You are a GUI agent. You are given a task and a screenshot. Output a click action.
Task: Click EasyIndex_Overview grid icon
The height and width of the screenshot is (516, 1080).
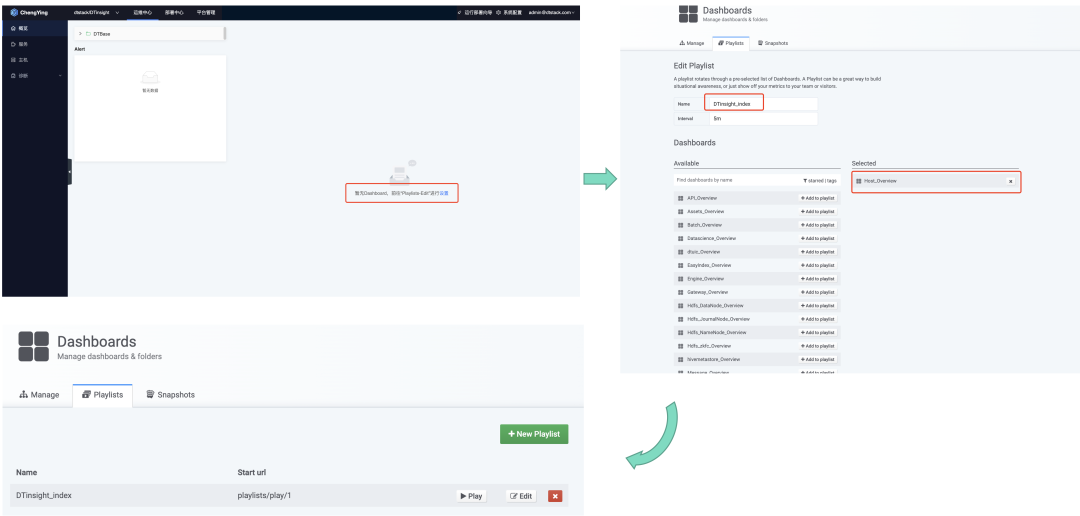click(681, 265)
